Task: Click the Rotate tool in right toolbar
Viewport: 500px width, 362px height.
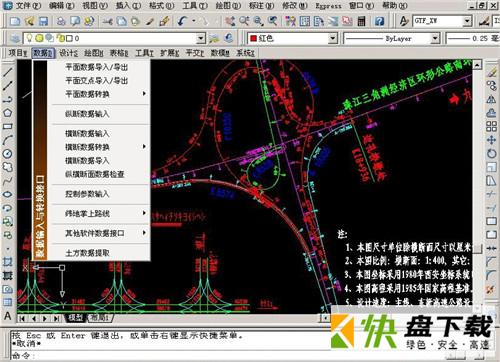Action: [491, 153]
